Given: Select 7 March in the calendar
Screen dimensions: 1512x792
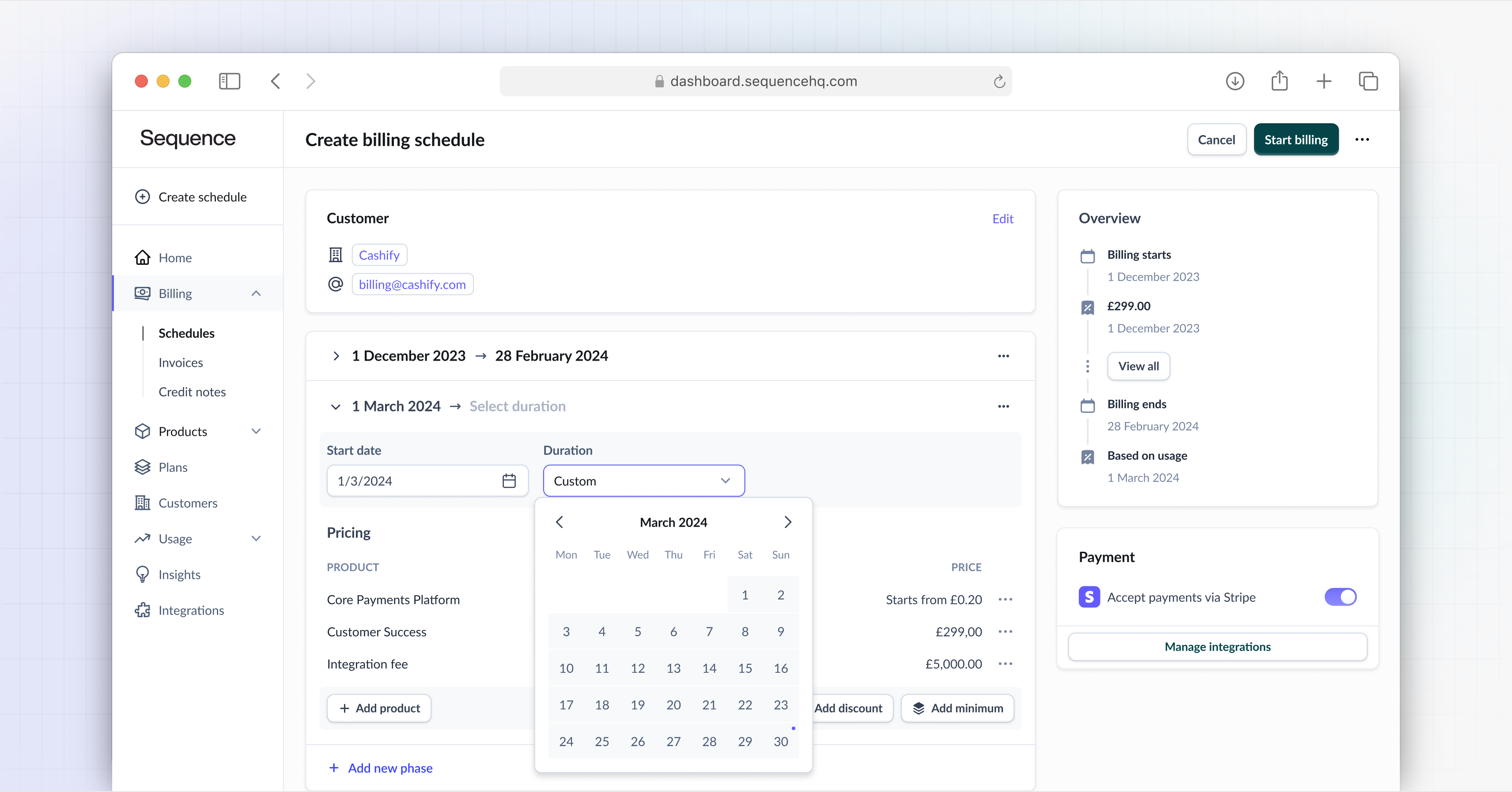Looking at the screenshot, I should [x=709, y=632].
